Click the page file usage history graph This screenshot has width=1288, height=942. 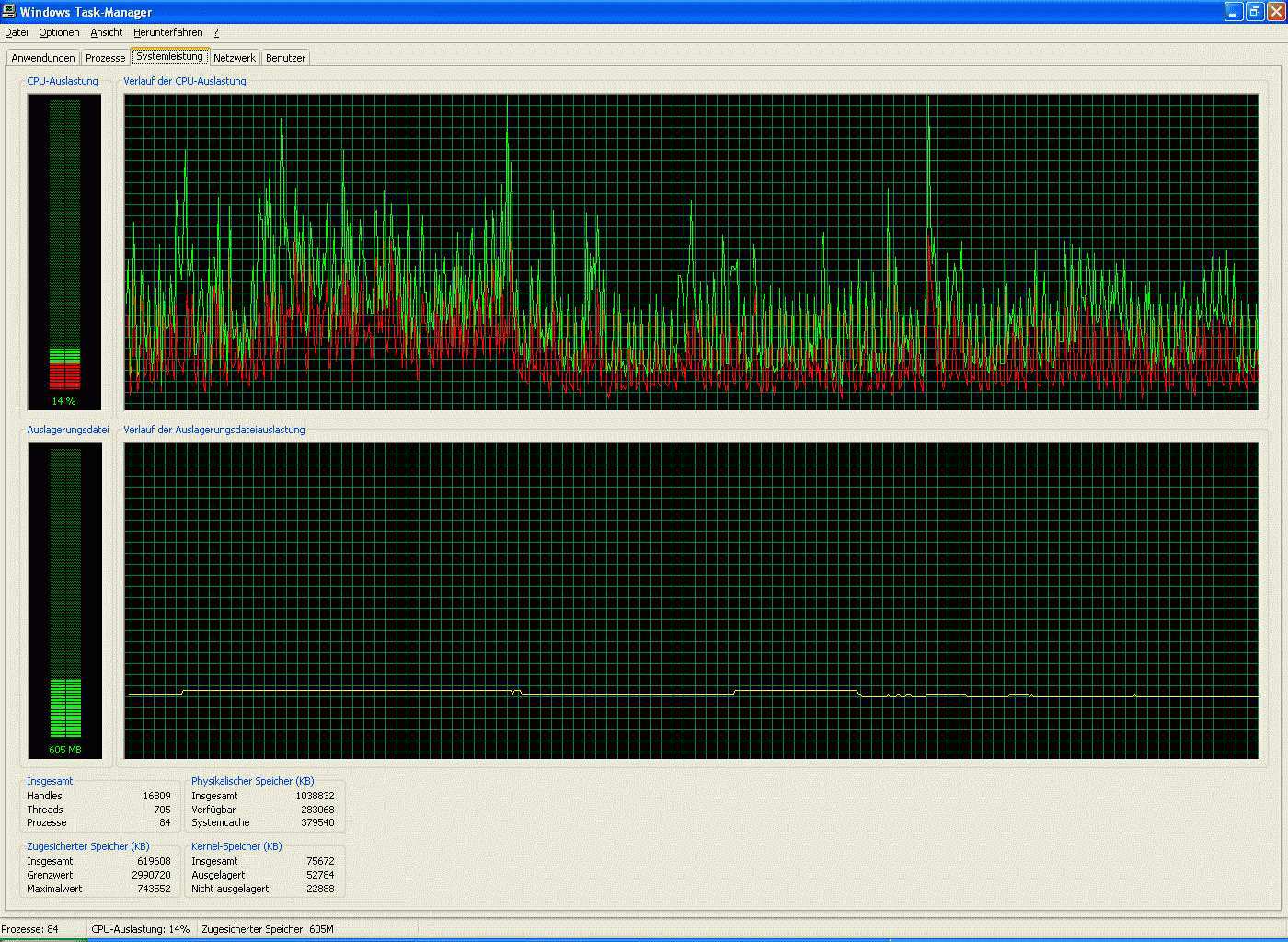(691, 600)
